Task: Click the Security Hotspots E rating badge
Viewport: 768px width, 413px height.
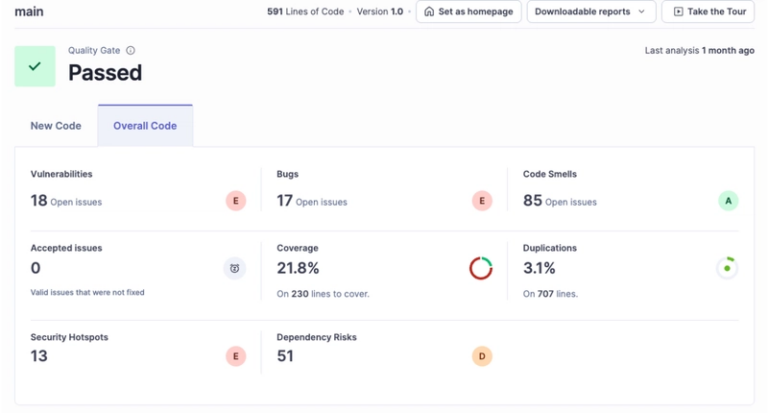Action: tap(235, 356)
